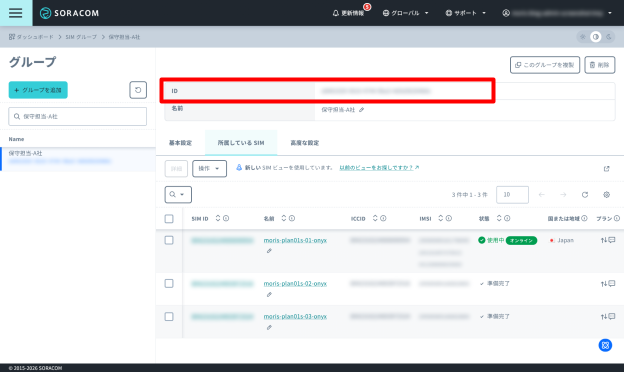Open the 更新情報 notifications bell
624x372 pixels.
pos(348,13)
